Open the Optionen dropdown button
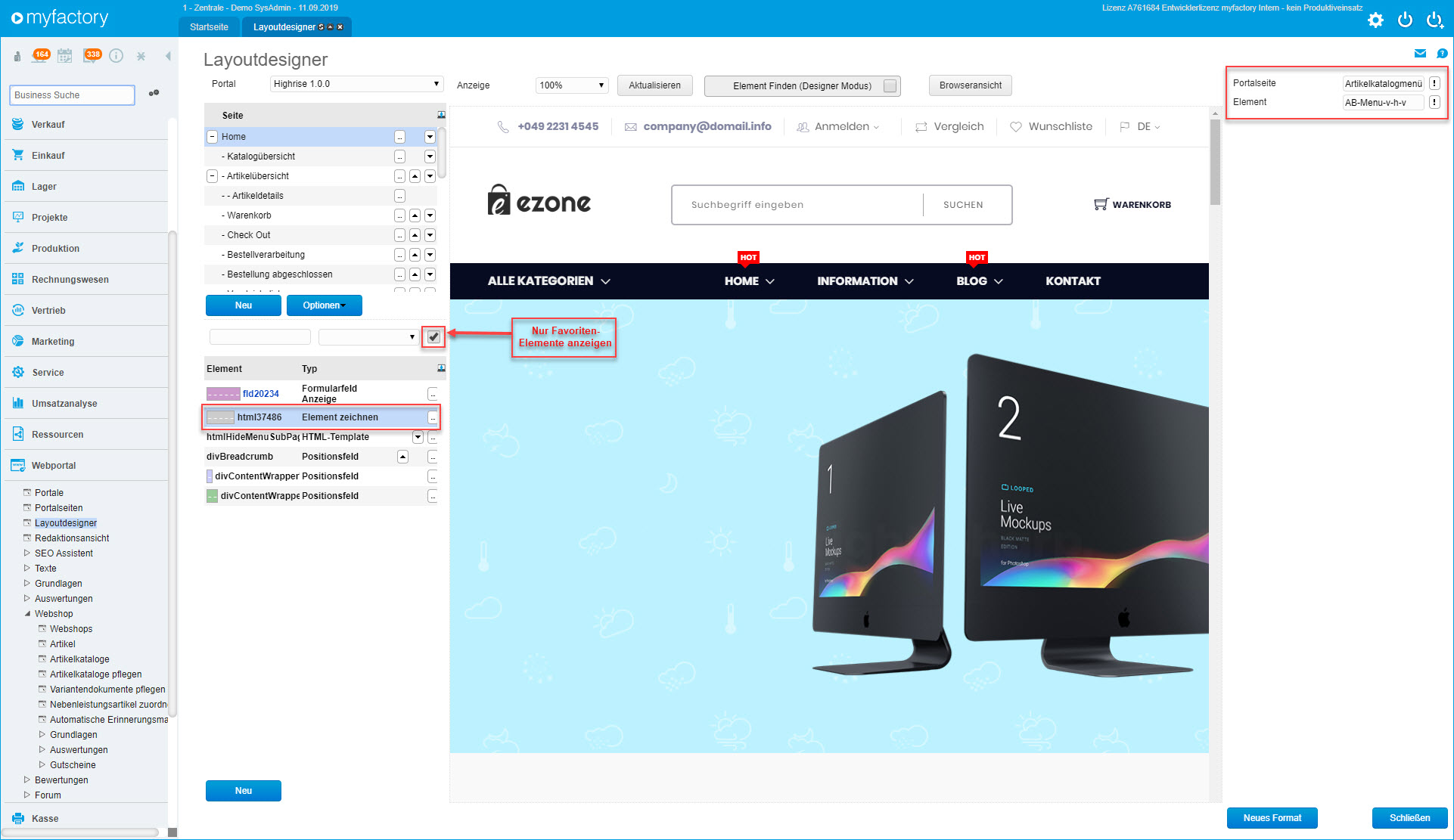This screenshot has height=840, width=1454. click(x=324, y=305)
